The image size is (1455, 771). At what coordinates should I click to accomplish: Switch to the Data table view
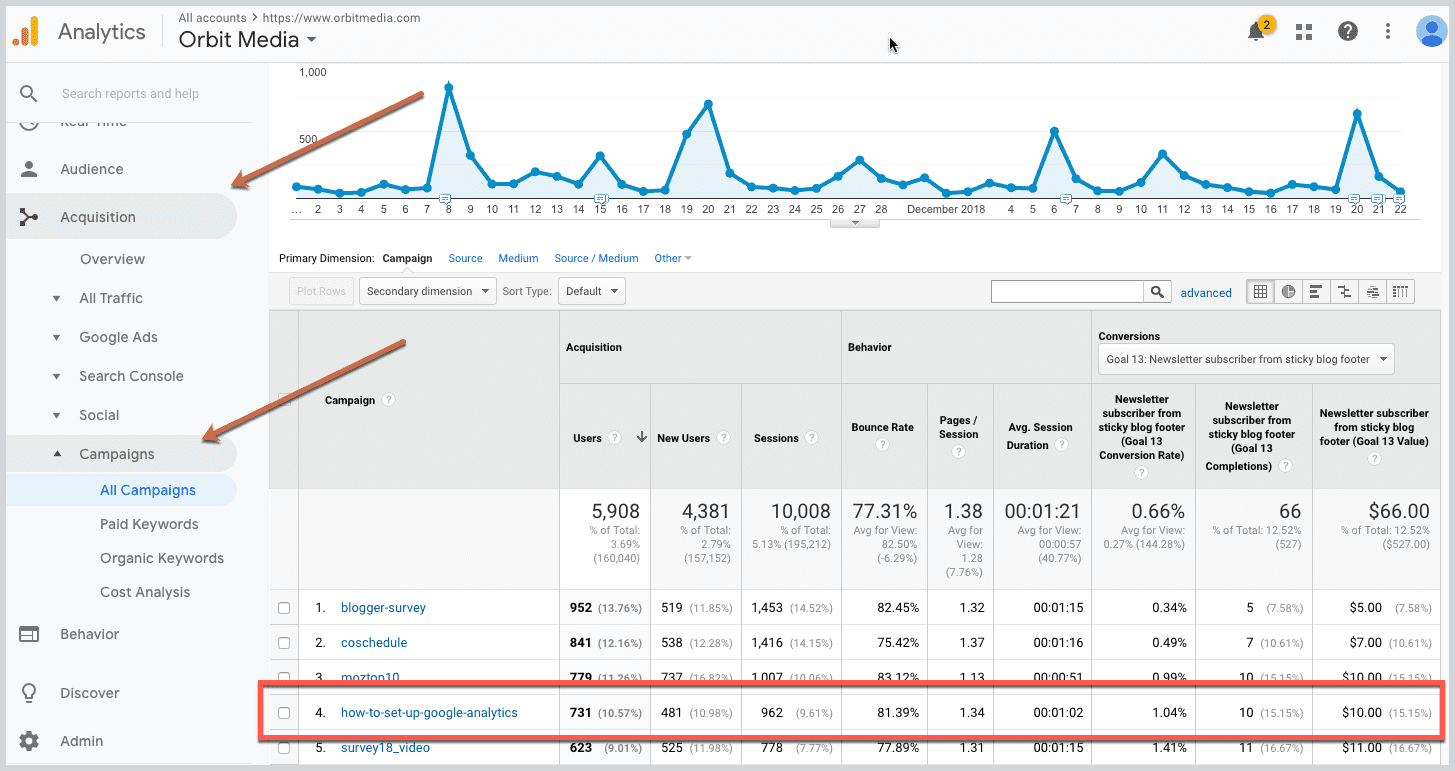[1260, 292]
